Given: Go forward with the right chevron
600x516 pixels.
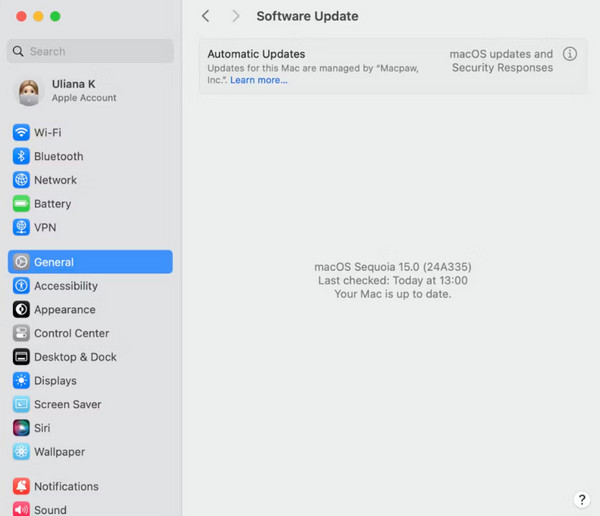Looking at the screenshot, I should tap(236, 16).
